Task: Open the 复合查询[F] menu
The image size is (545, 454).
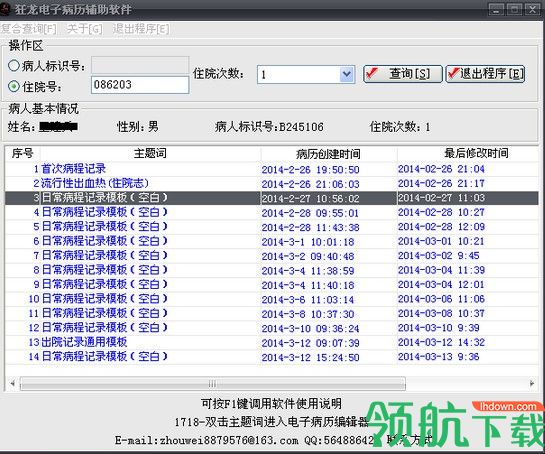Action: [x=29, y=29]
